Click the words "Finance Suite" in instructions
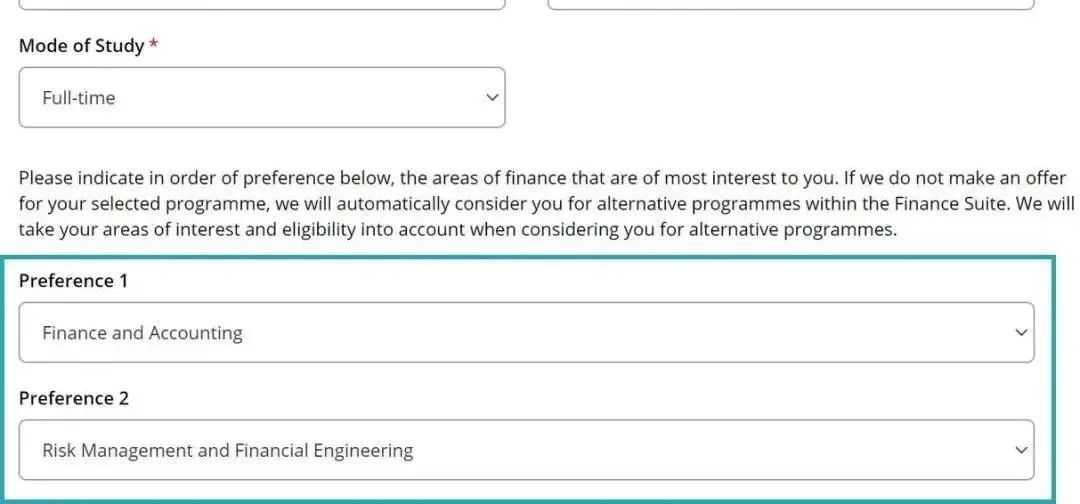The height and width of the screenshot is (504, 1080). [965, 203]
